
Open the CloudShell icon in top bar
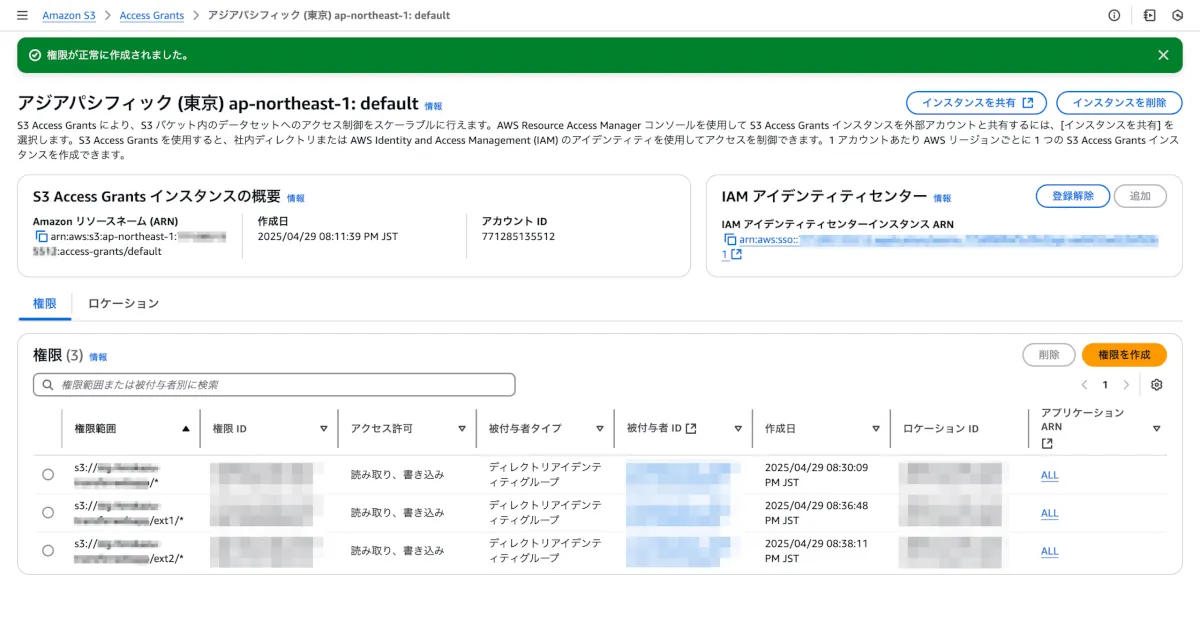click(x=1150, y=16)
